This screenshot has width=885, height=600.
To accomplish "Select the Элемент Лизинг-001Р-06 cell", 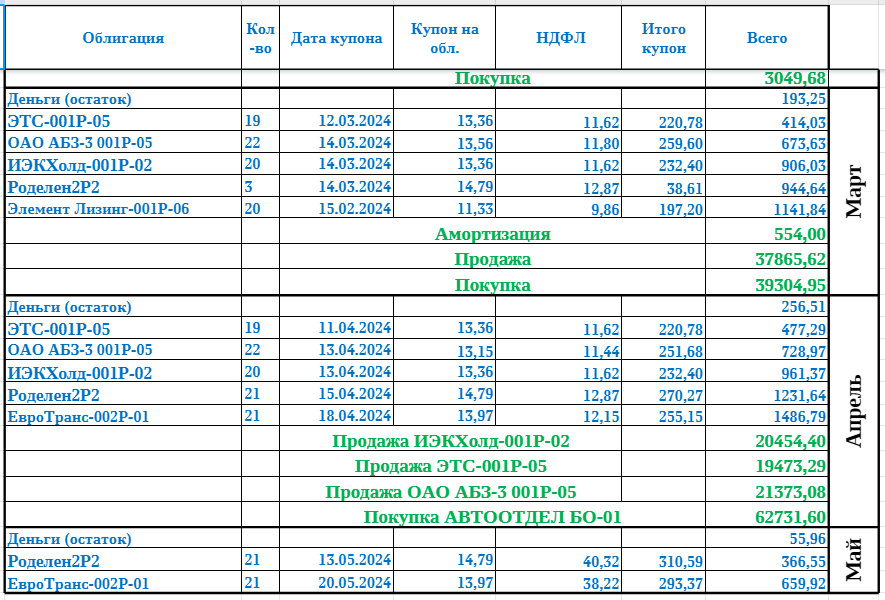I will click(98, 209).
